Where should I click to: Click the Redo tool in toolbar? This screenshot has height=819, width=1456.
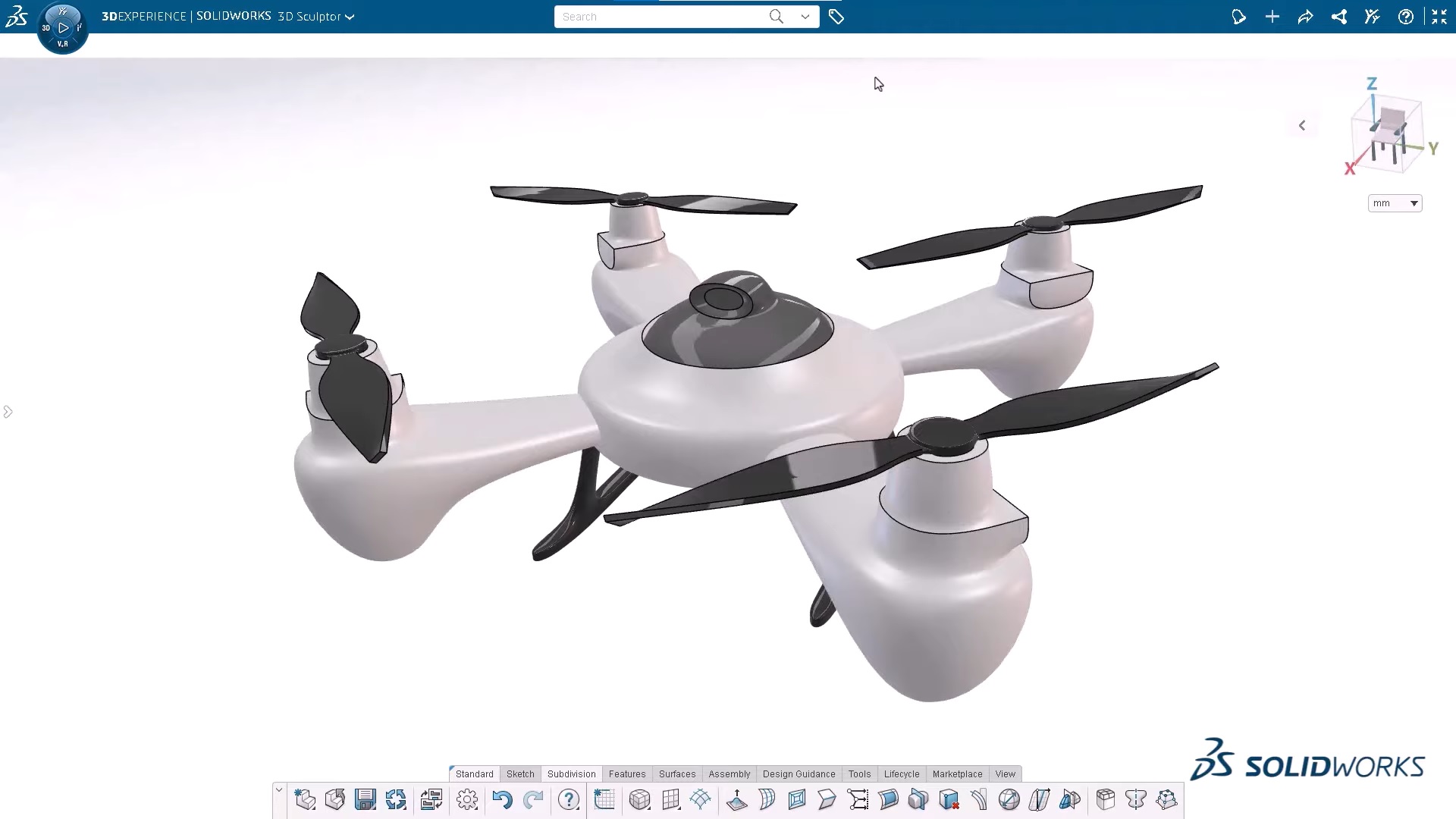533,800
